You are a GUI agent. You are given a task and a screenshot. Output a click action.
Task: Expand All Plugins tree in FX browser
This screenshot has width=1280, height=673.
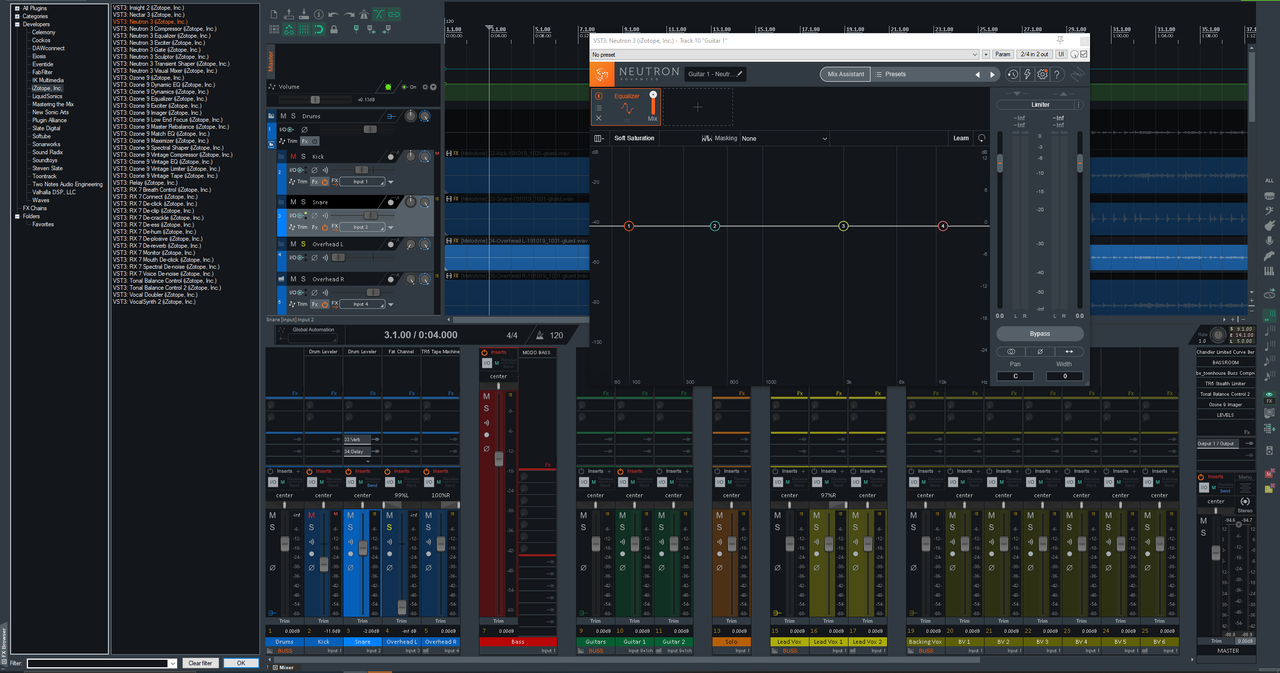pyautogui.click(x=17, y=8)
